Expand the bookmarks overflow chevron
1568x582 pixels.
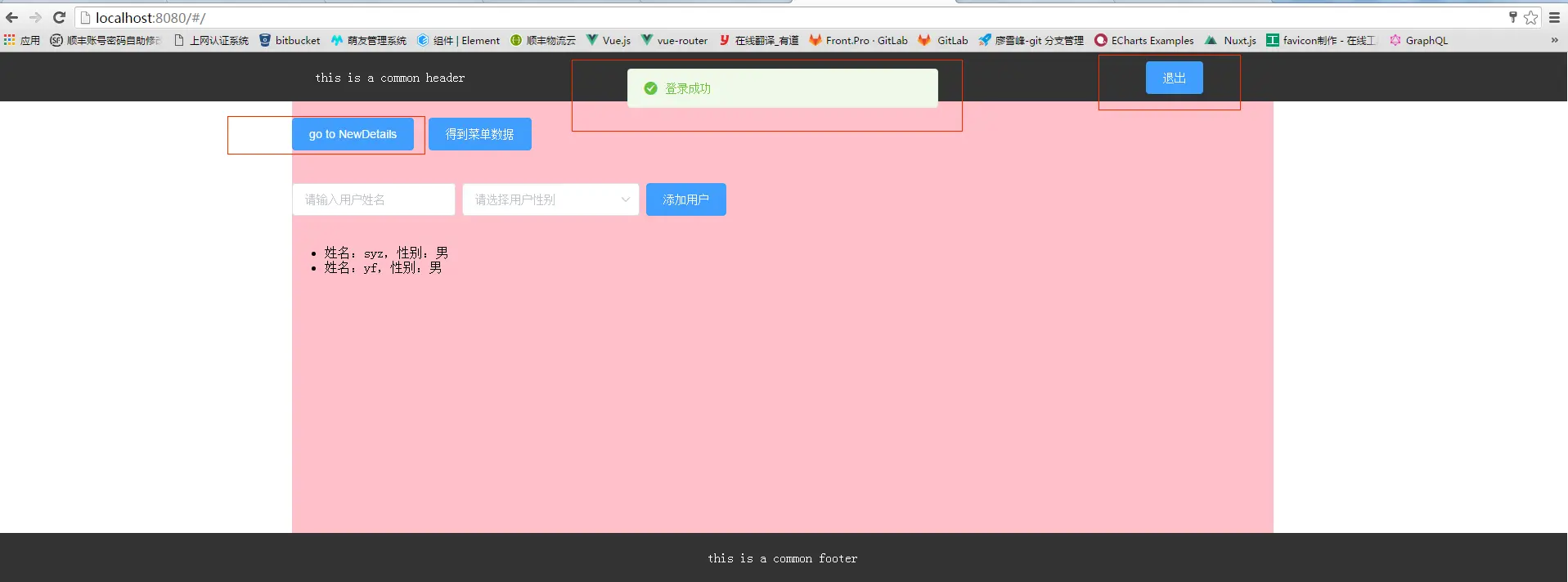[x=1554, y=40]
